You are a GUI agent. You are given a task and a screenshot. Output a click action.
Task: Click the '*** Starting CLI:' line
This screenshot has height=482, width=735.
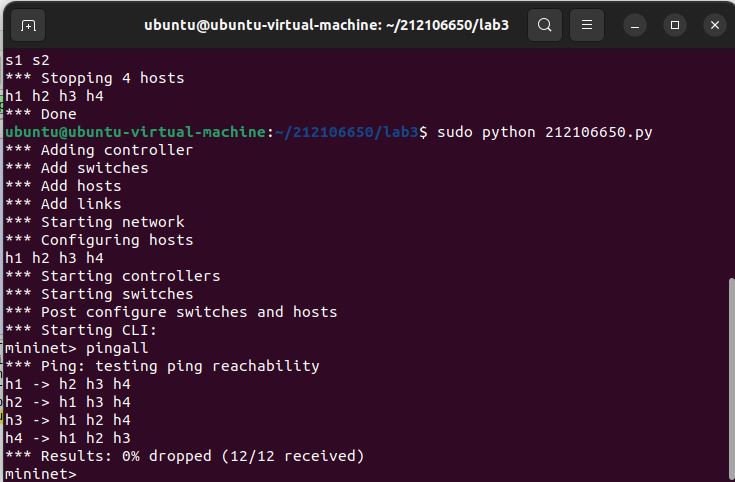(x=81, y=330)
